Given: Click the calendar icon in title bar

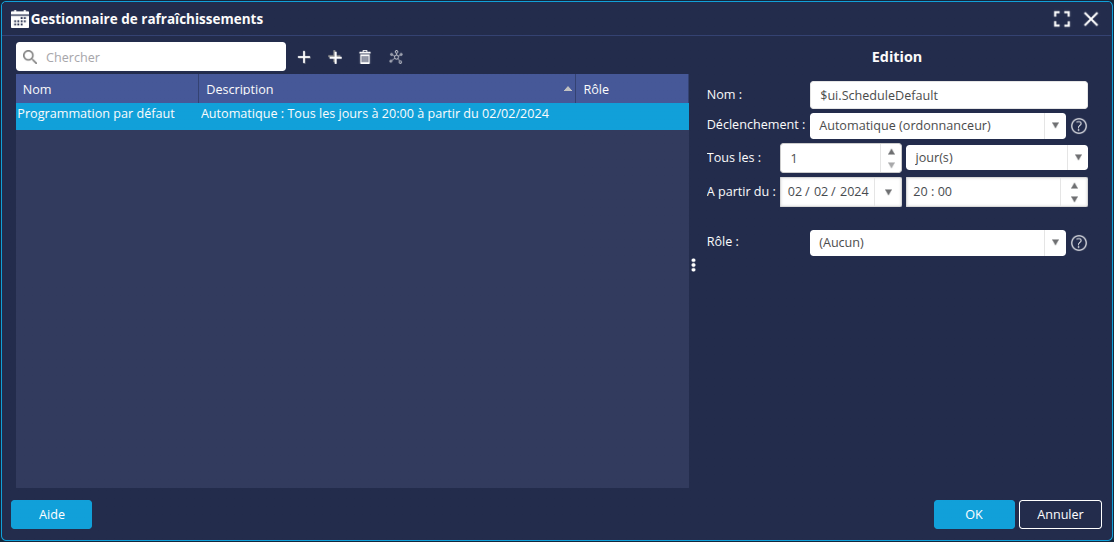Looking at the screenshot, I should [19, 19].
